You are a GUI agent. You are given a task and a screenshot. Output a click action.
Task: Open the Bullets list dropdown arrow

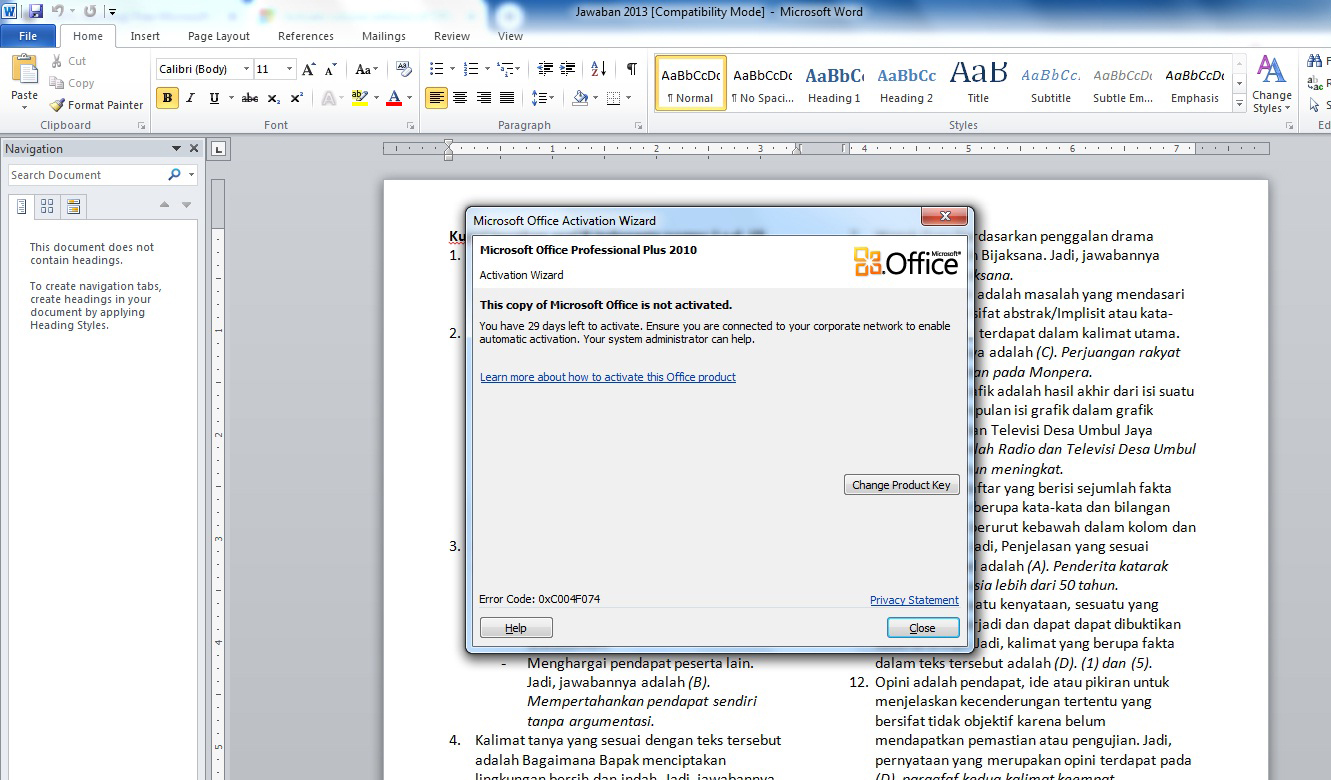click(453, 69)
